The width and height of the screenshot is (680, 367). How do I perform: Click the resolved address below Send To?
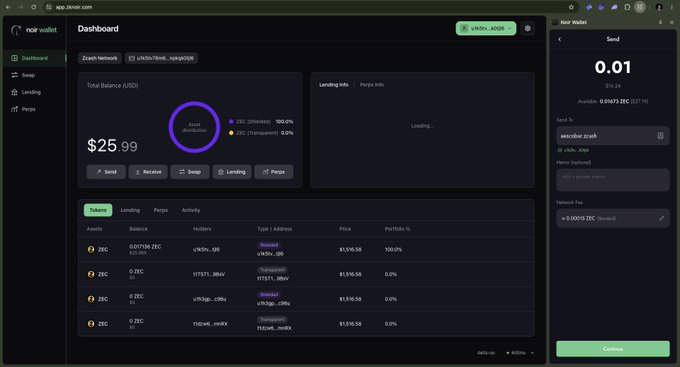pos(573,150)
